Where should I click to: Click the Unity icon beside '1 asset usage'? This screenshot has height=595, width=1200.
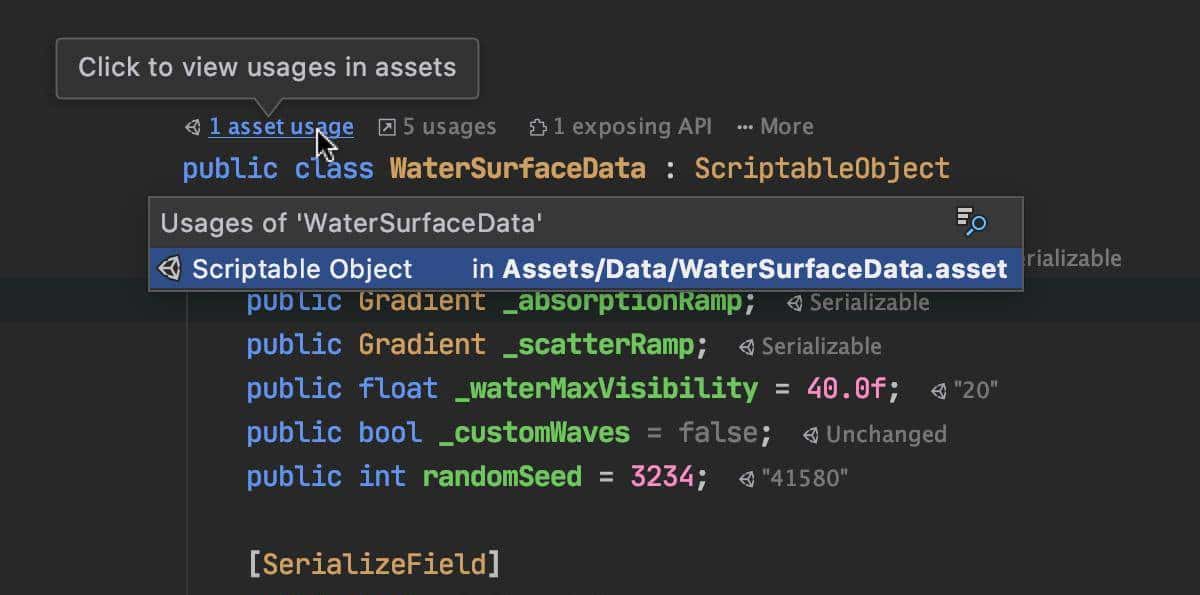(192, 127)
